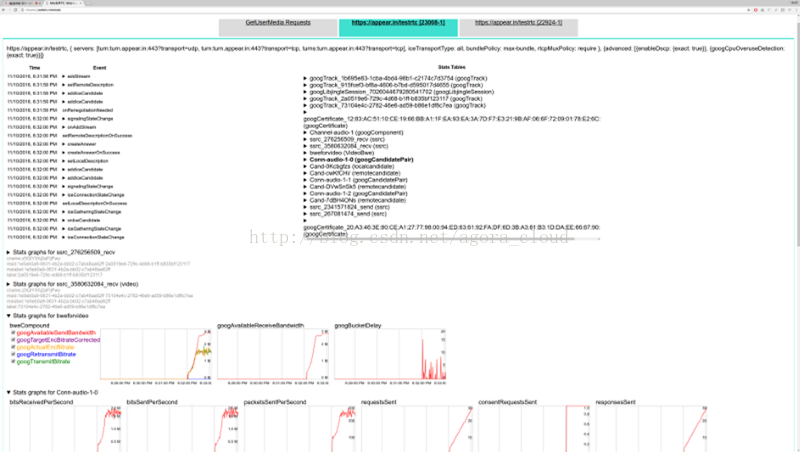Screen dimensions: 800x452
Task: Click the responsesSent graph
Action: tap(652, 429)
